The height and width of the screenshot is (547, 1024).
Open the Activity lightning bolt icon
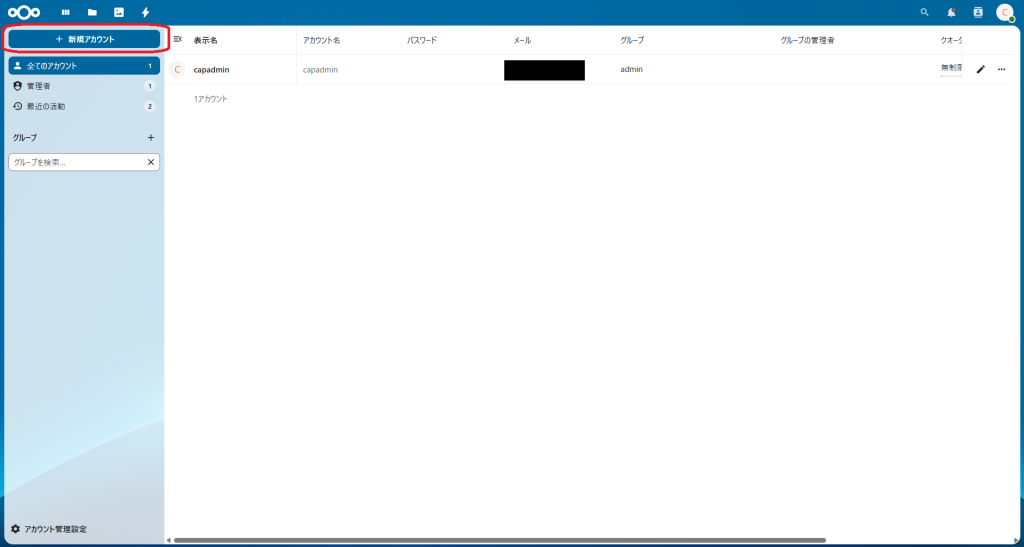(x=145, y=12)
